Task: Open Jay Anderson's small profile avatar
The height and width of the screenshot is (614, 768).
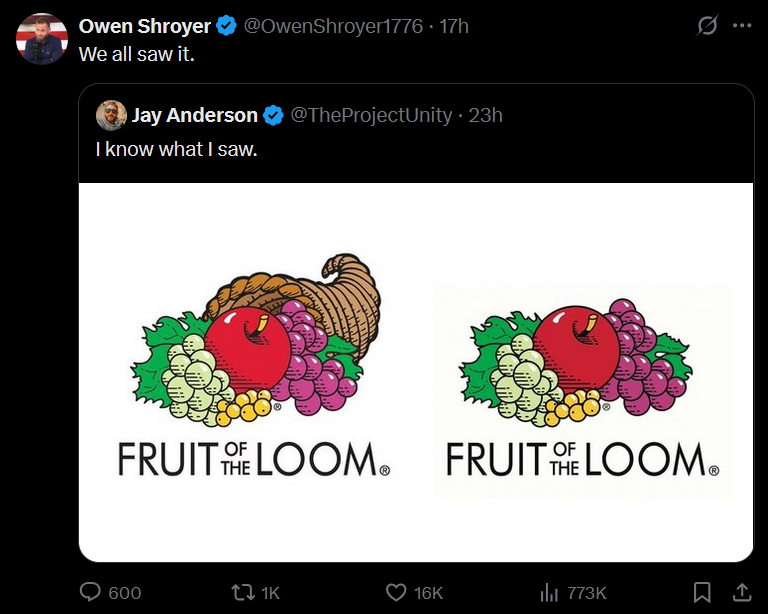Action: (x=110, y=115)
